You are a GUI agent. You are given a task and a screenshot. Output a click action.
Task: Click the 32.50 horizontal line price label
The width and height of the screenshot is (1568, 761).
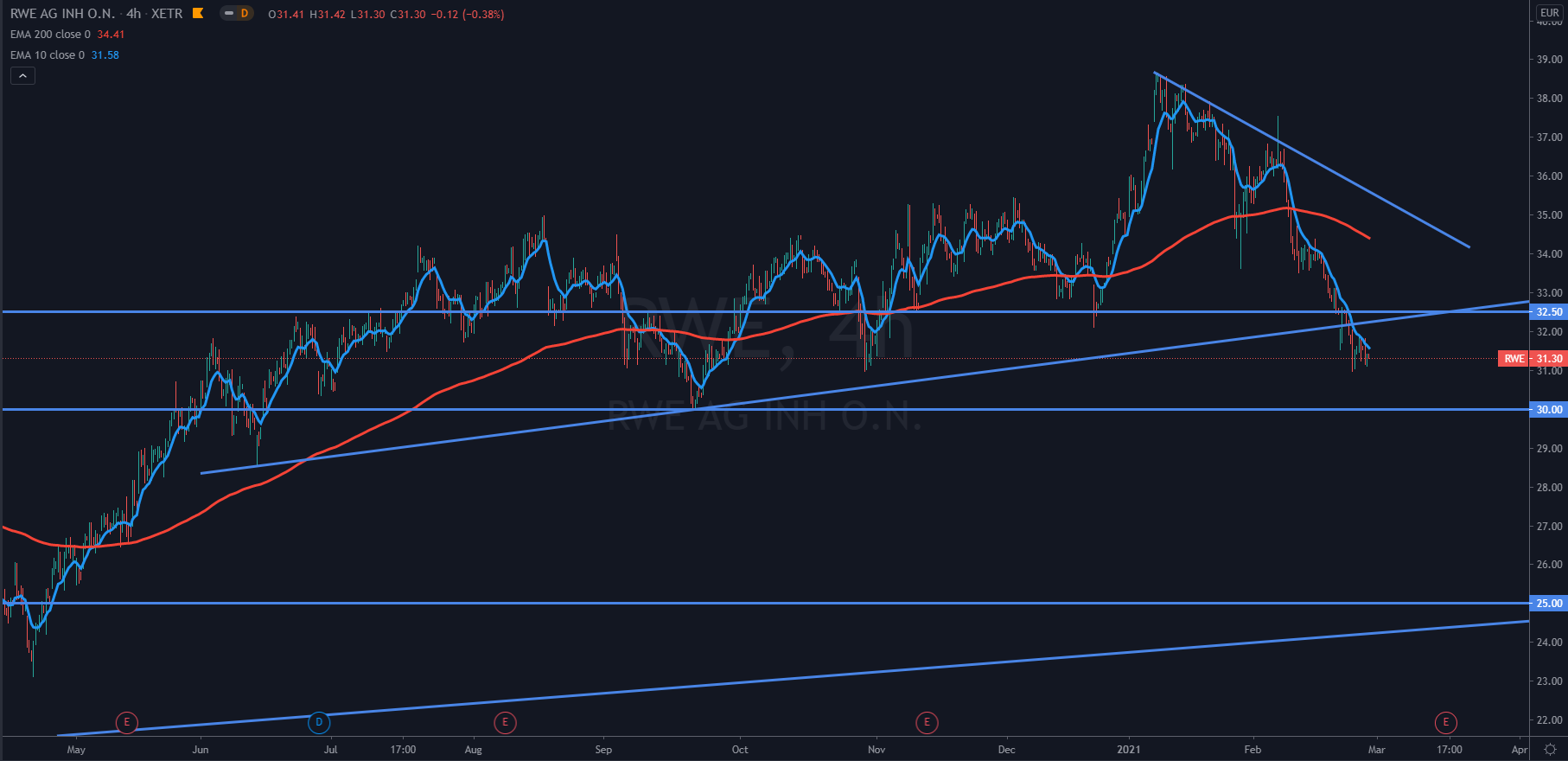1548,311
